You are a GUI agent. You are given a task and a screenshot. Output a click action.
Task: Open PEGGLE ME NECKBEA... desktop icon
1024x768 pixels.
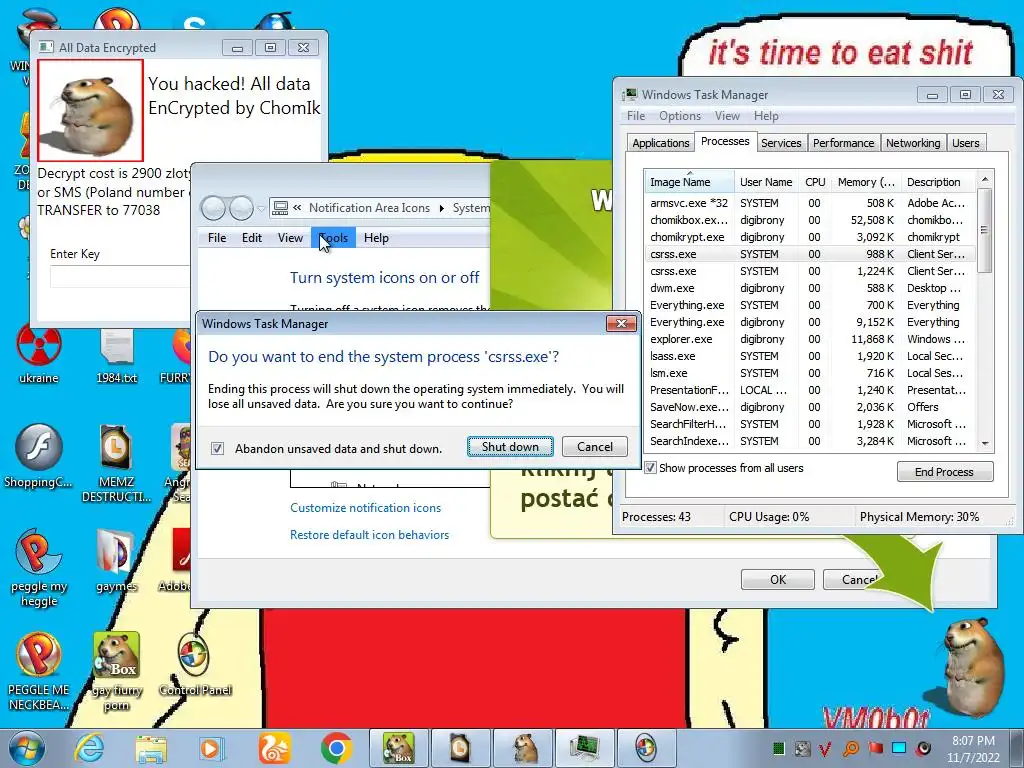(x=39, y=671)
